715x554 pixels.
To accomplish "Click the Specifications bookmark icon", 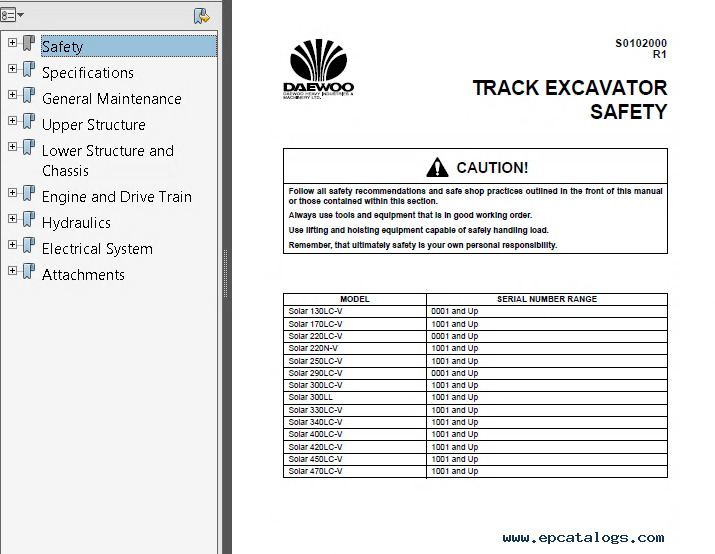I will (29, 69).
